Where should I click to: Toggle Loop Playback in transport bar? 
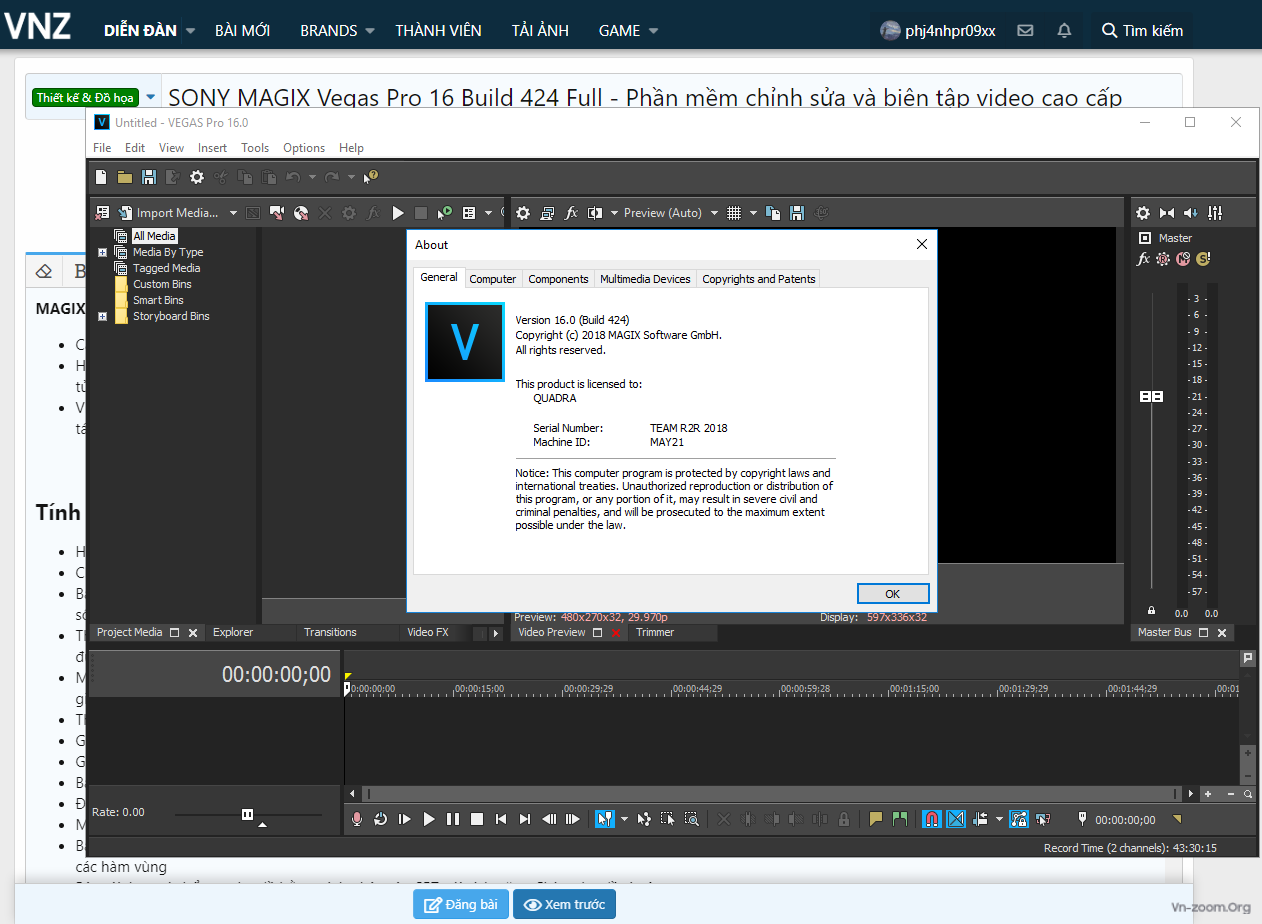pyautogui.click(x=381, y=819)
